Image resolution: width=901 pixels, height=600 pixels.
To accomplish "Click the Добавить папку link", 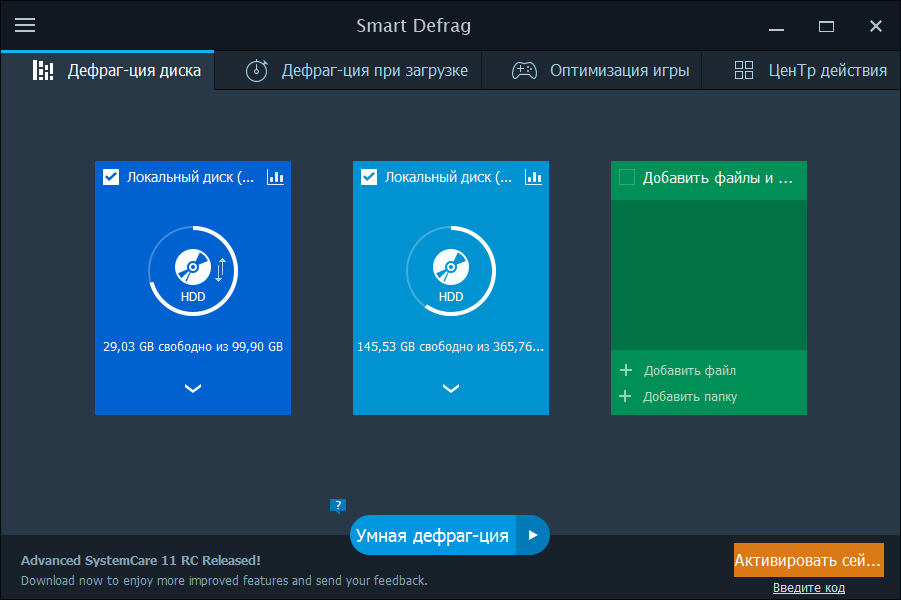I will (x=690, y=397).
